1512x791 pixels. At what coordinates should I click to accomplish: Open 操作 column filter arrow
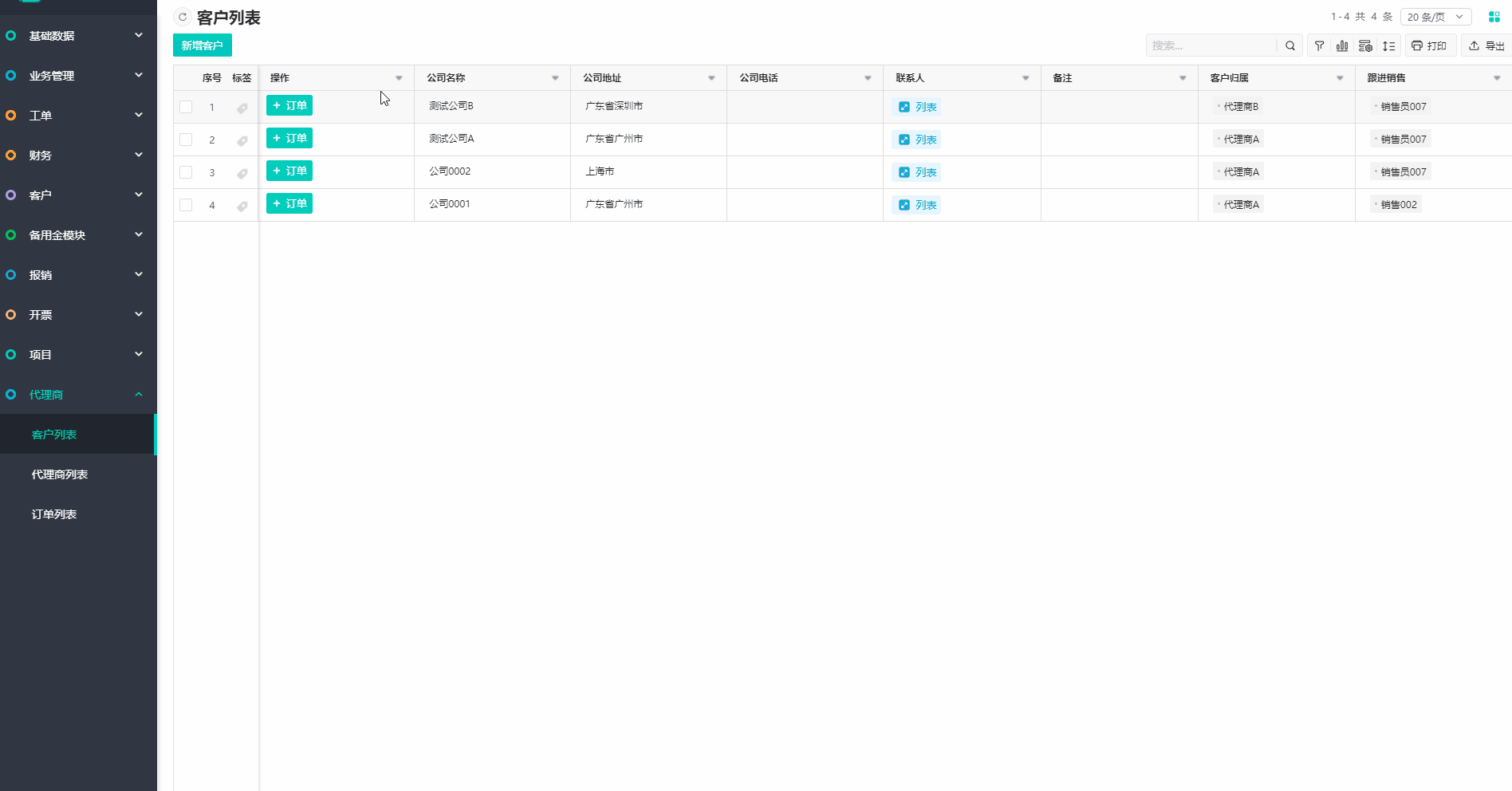point(399,78)
